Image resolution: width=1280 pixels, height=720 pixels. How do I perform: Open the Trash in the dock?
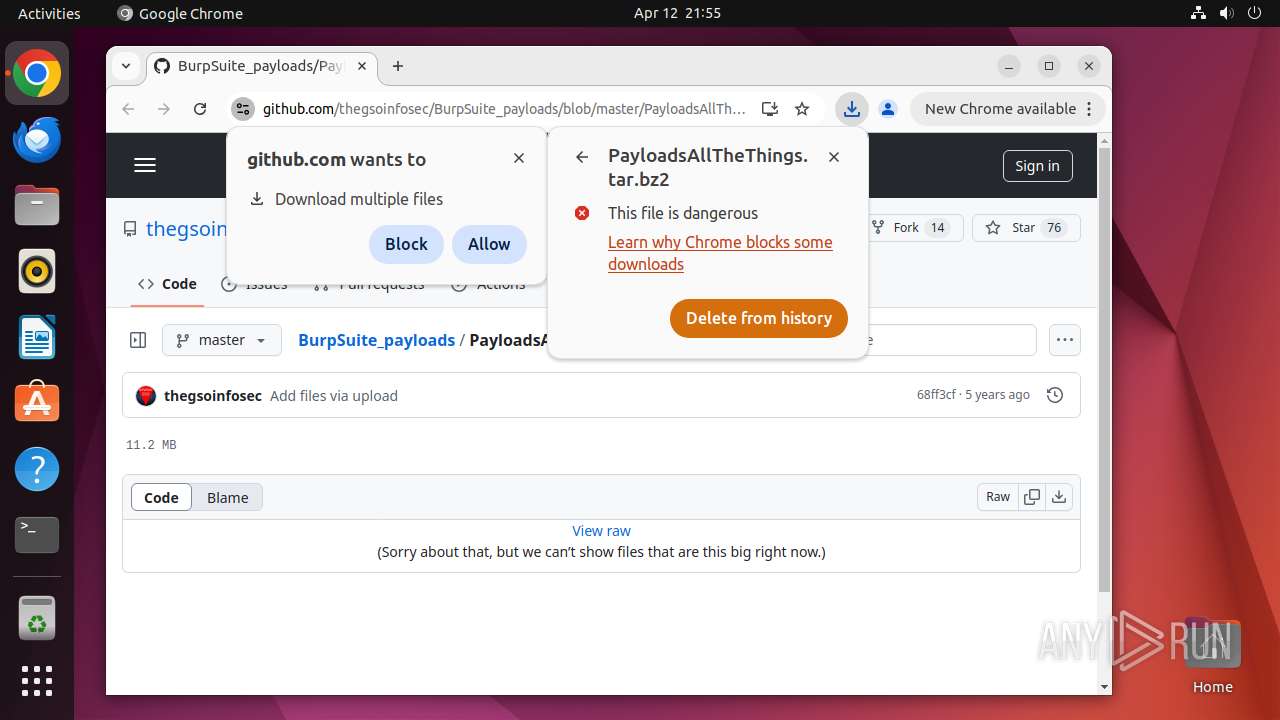pos(37,618)
